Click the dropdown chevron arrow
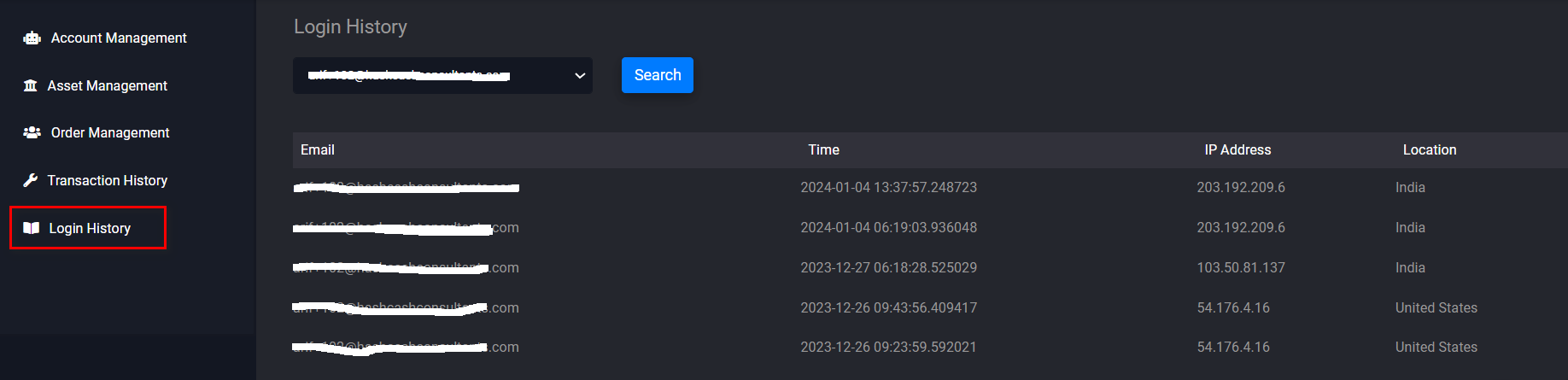Image resolution: width=1568 pixels, height=380 pixels. (x=580, y=75)
